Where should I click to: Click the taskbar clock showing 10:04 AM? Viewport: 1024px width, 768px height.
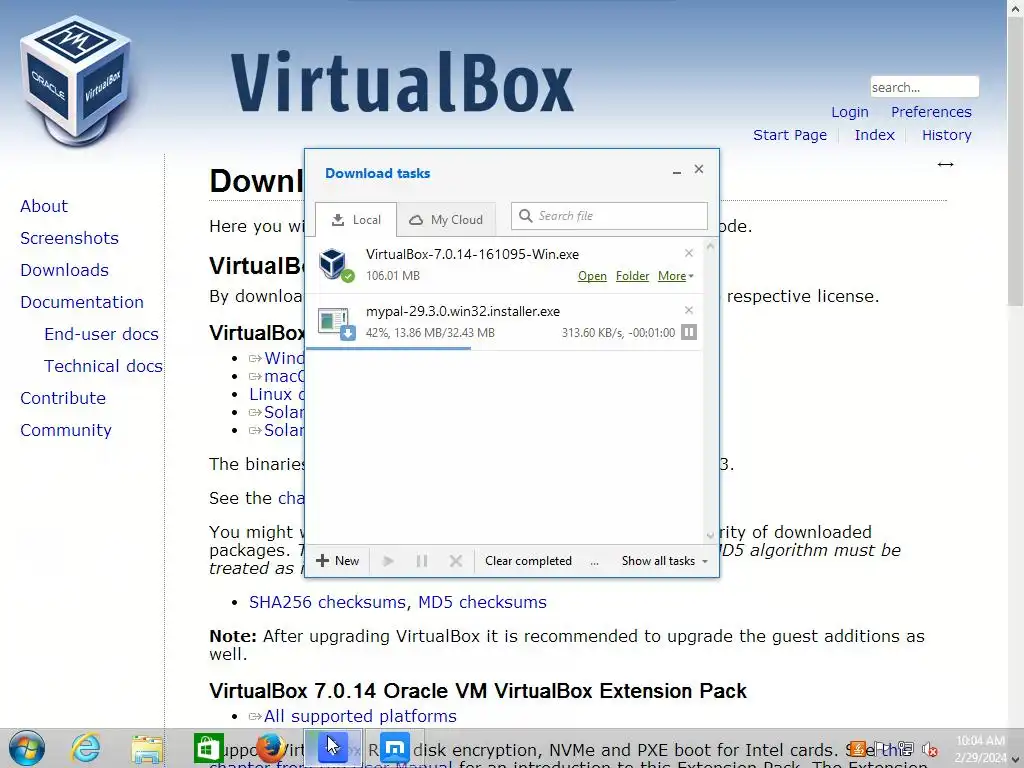pyautogui.click(x=980, y=749)
